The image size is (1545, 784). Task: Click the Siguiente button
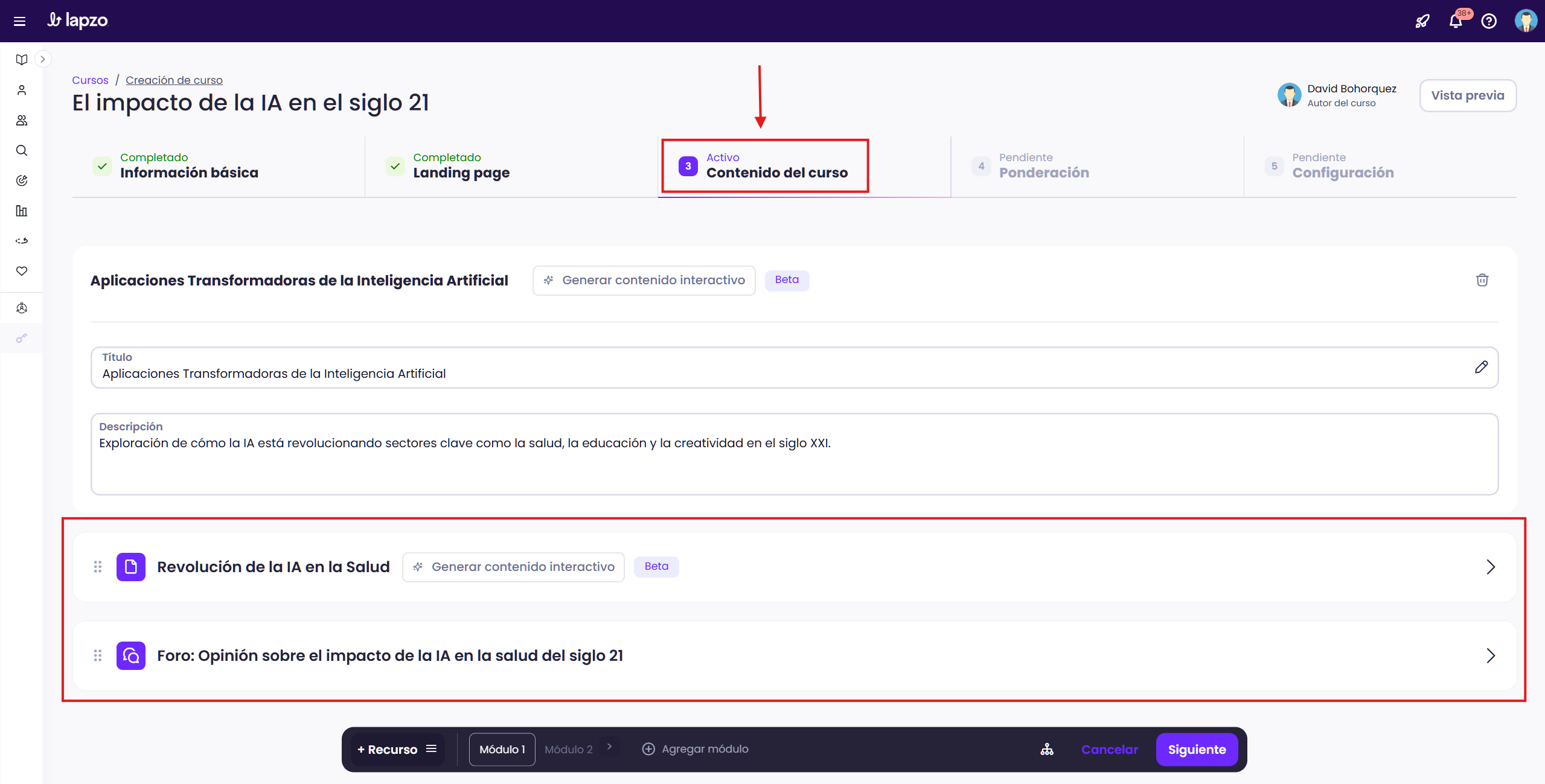(x=1197, y=749)
